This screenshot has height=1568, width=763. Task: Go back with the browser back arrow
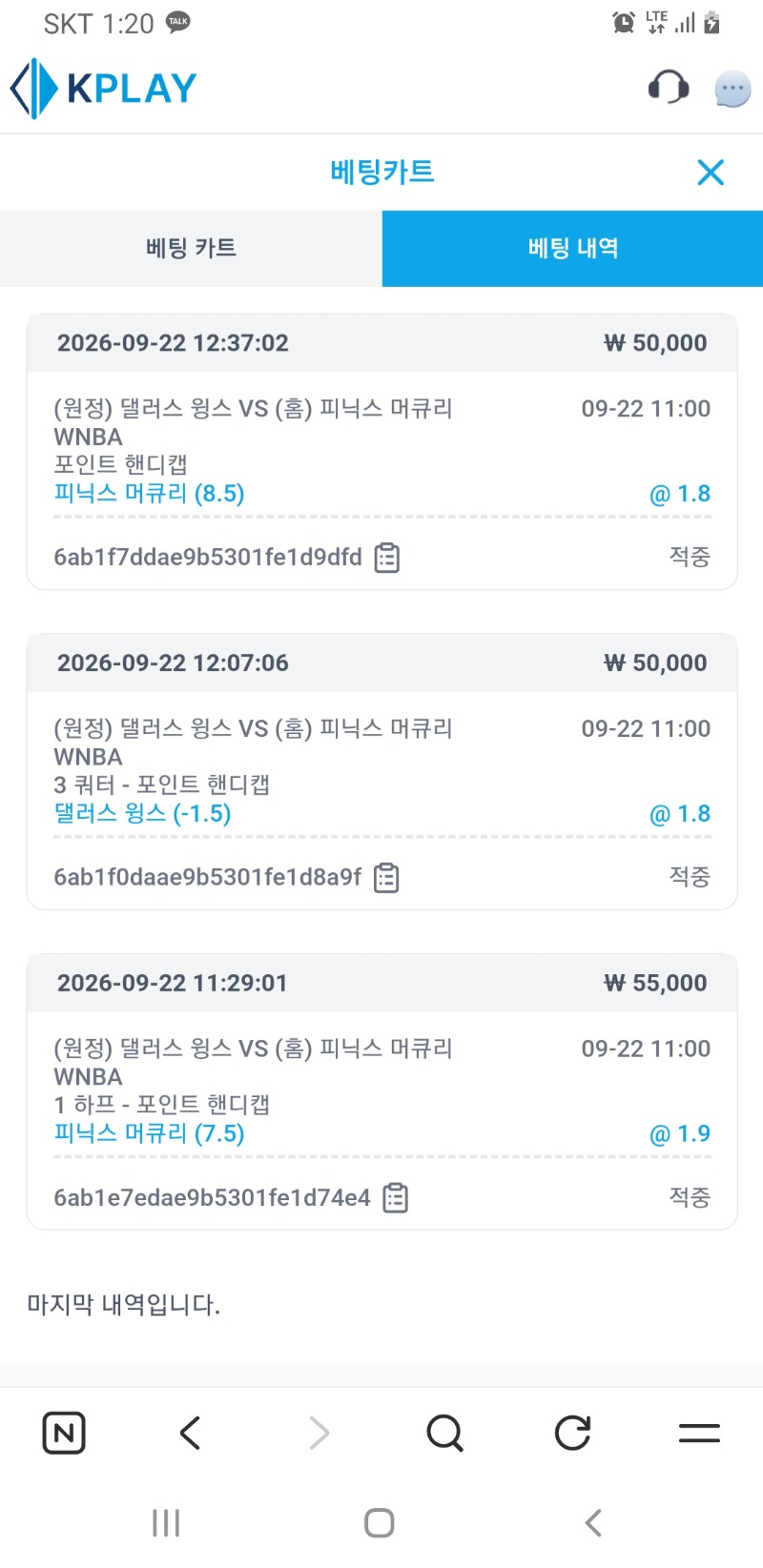coord(191,1433)
